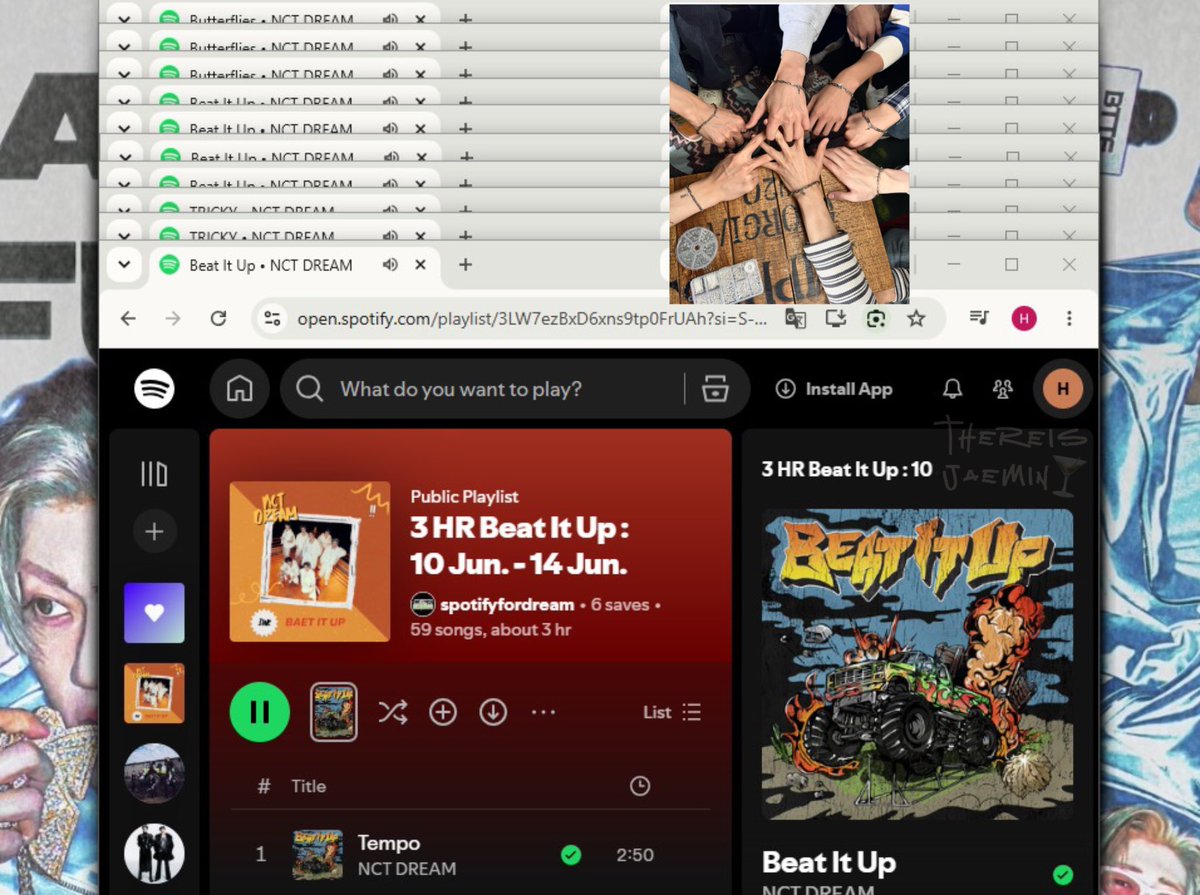The image size is (1200, 895).
Task: Open the Friend Activity icon
Action: click(1002, 389)
